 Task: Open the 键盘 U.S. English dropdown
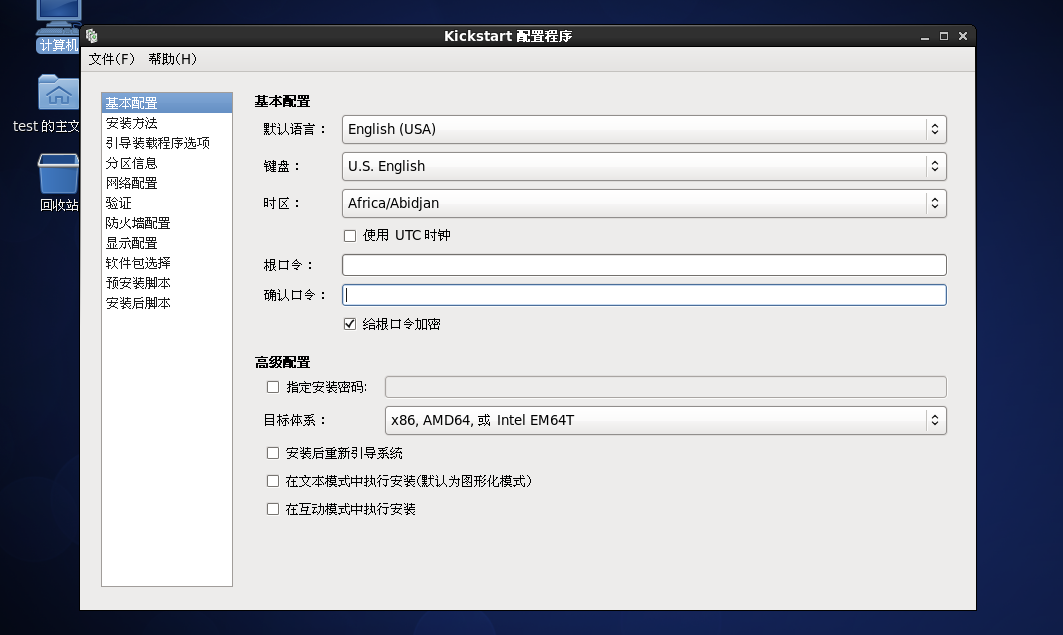click(644, 166)
